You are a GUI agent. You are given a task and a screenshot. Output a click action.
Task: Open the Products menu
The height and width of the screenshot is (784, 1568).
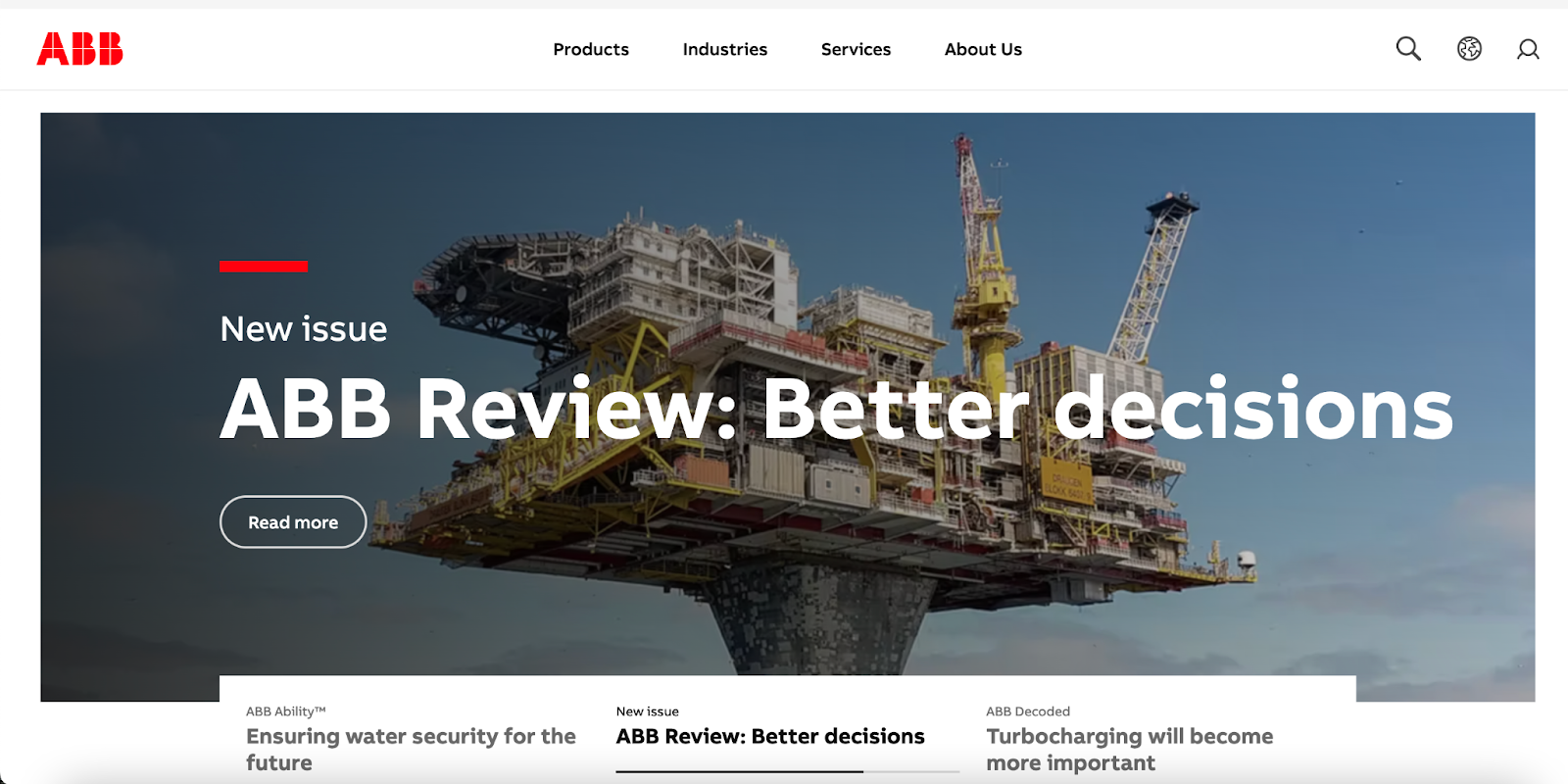click(591, 49)
